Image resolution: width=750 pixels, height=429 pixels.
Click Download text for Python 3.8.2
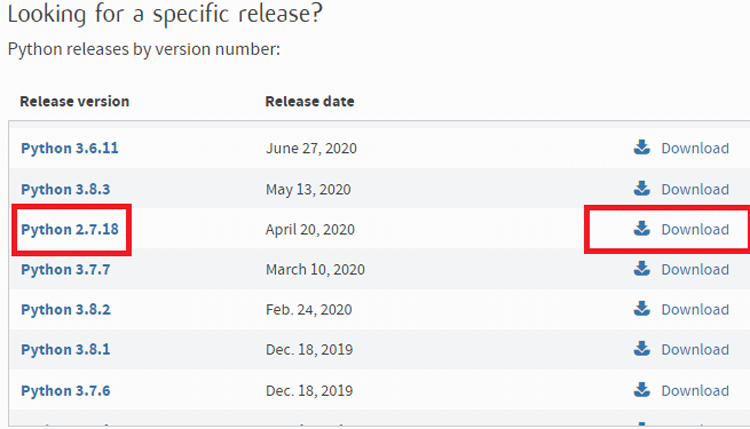[x=695, y=310]
